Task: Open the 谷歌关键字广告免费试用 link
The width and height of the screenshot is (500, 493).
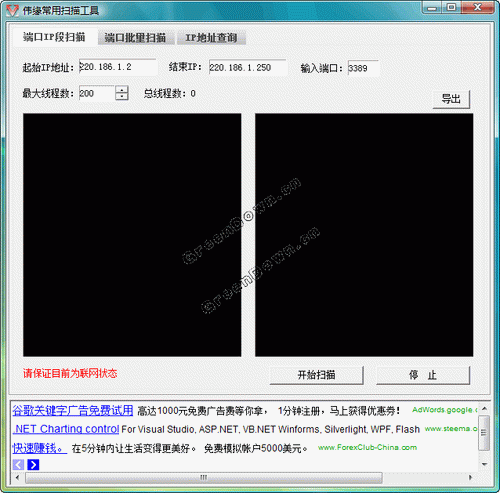Action: 73,410
